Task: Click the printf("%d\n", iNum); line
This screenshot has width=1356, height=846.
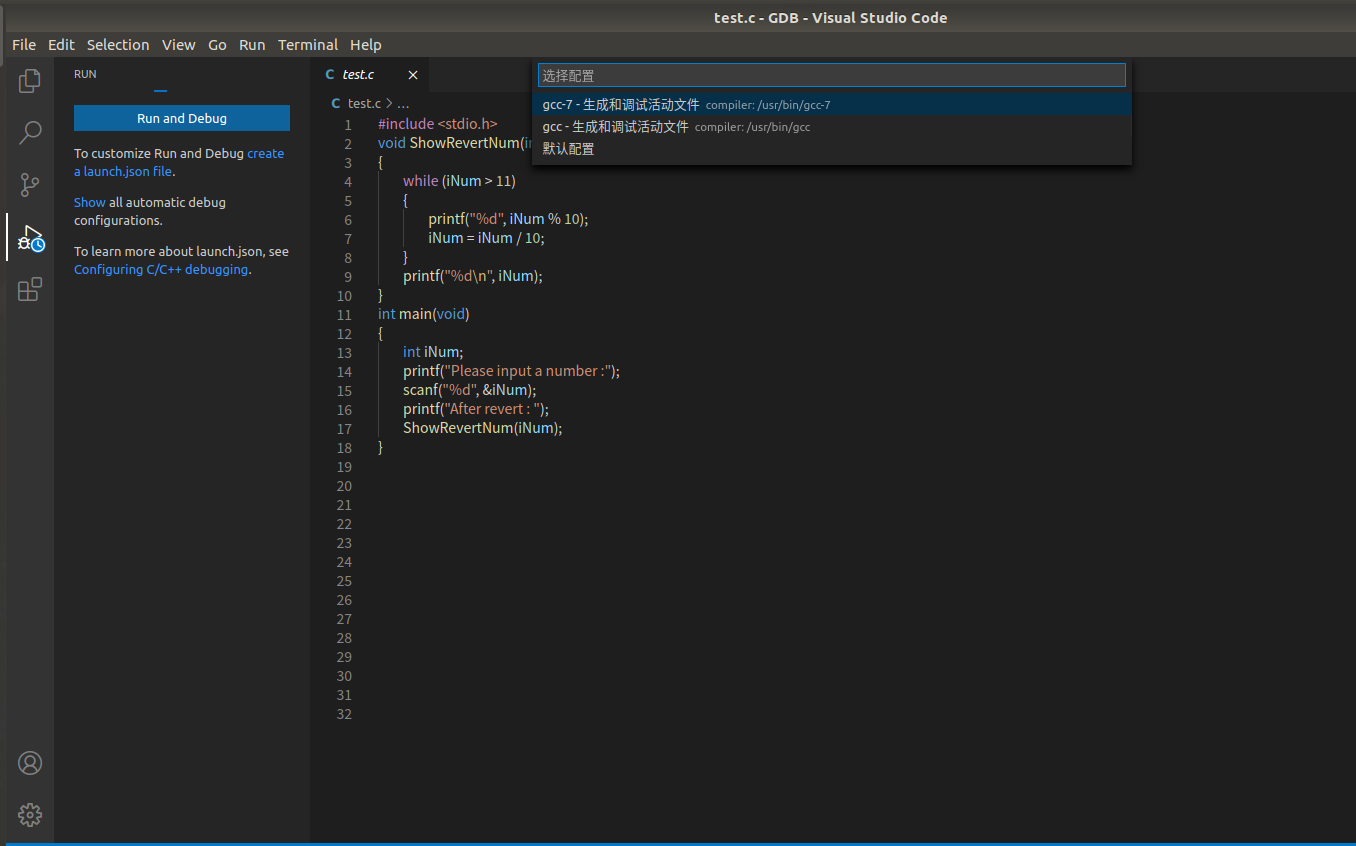Action: click(x=472, y=276)
